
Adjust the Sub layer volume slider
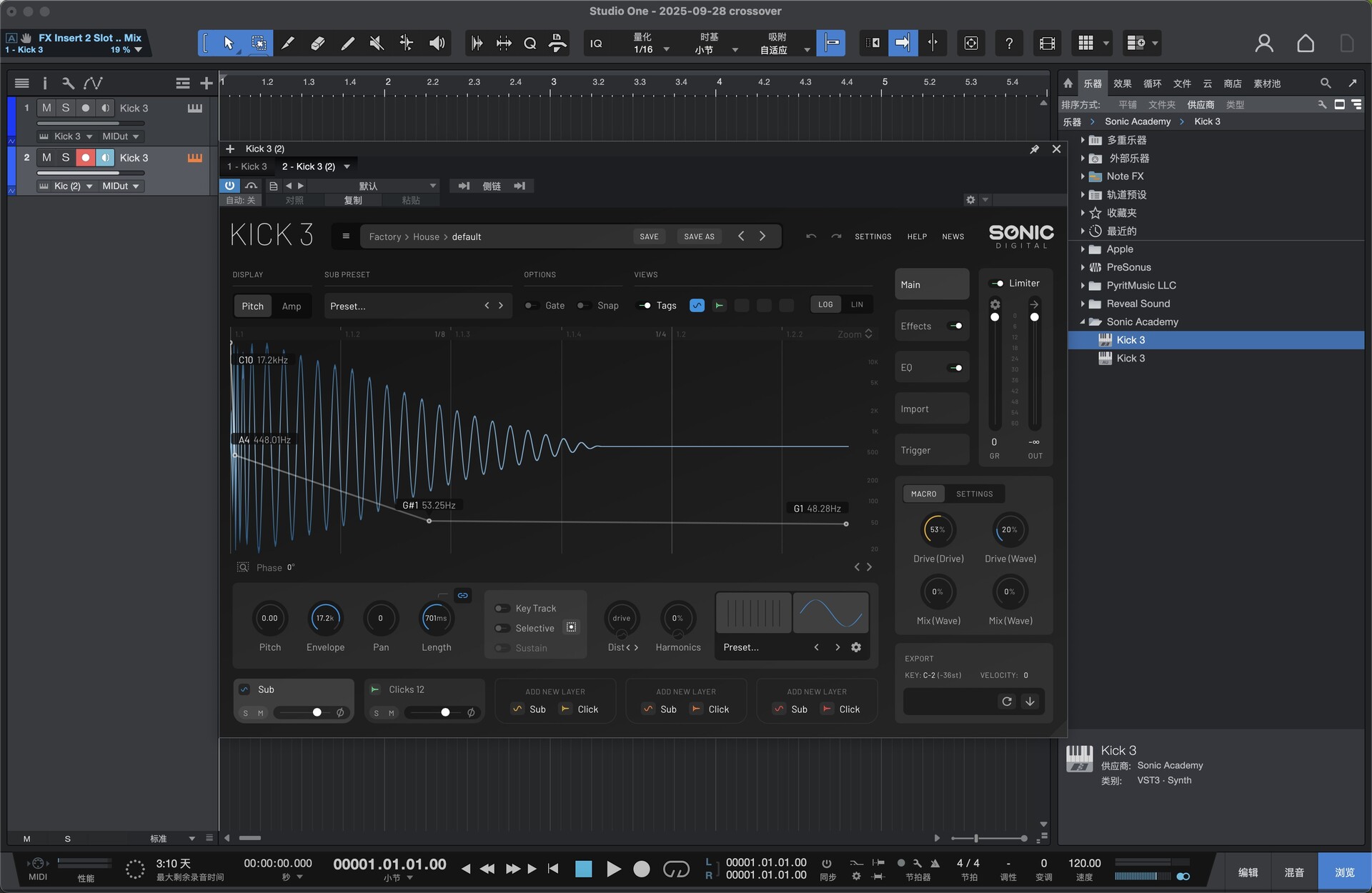(317, 712)
